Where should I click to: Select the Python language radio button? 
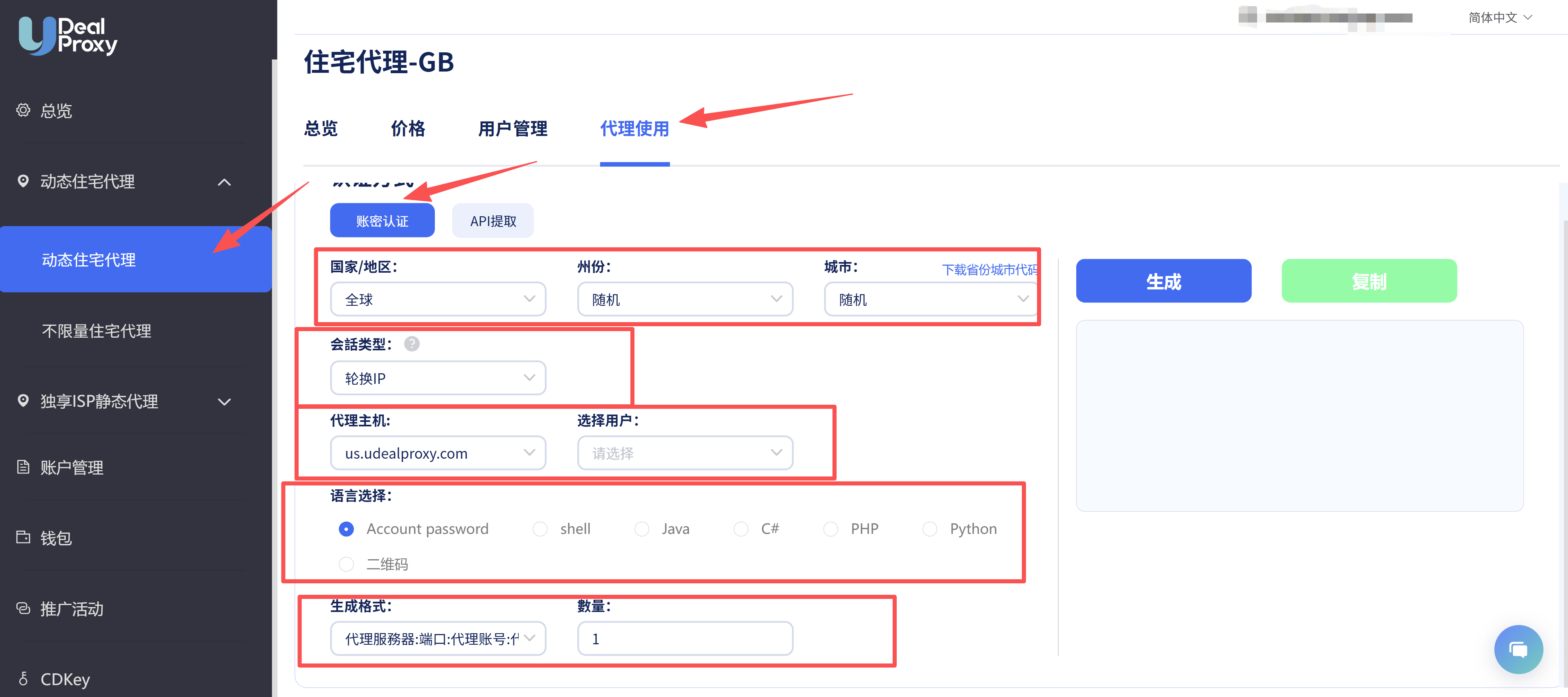[x=929, y=529]
